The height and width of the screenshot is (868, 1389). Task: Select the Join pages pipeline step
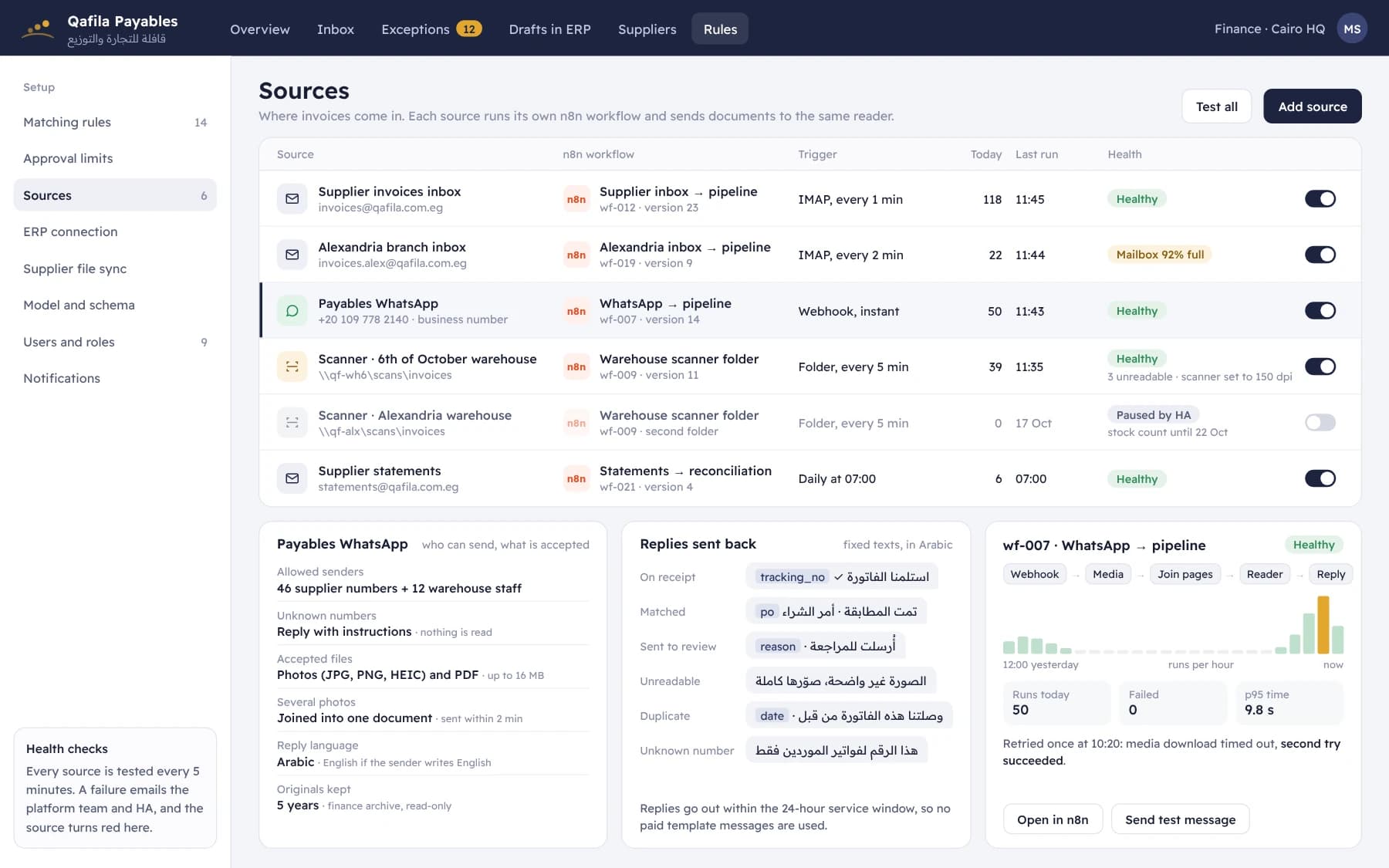1185,574
